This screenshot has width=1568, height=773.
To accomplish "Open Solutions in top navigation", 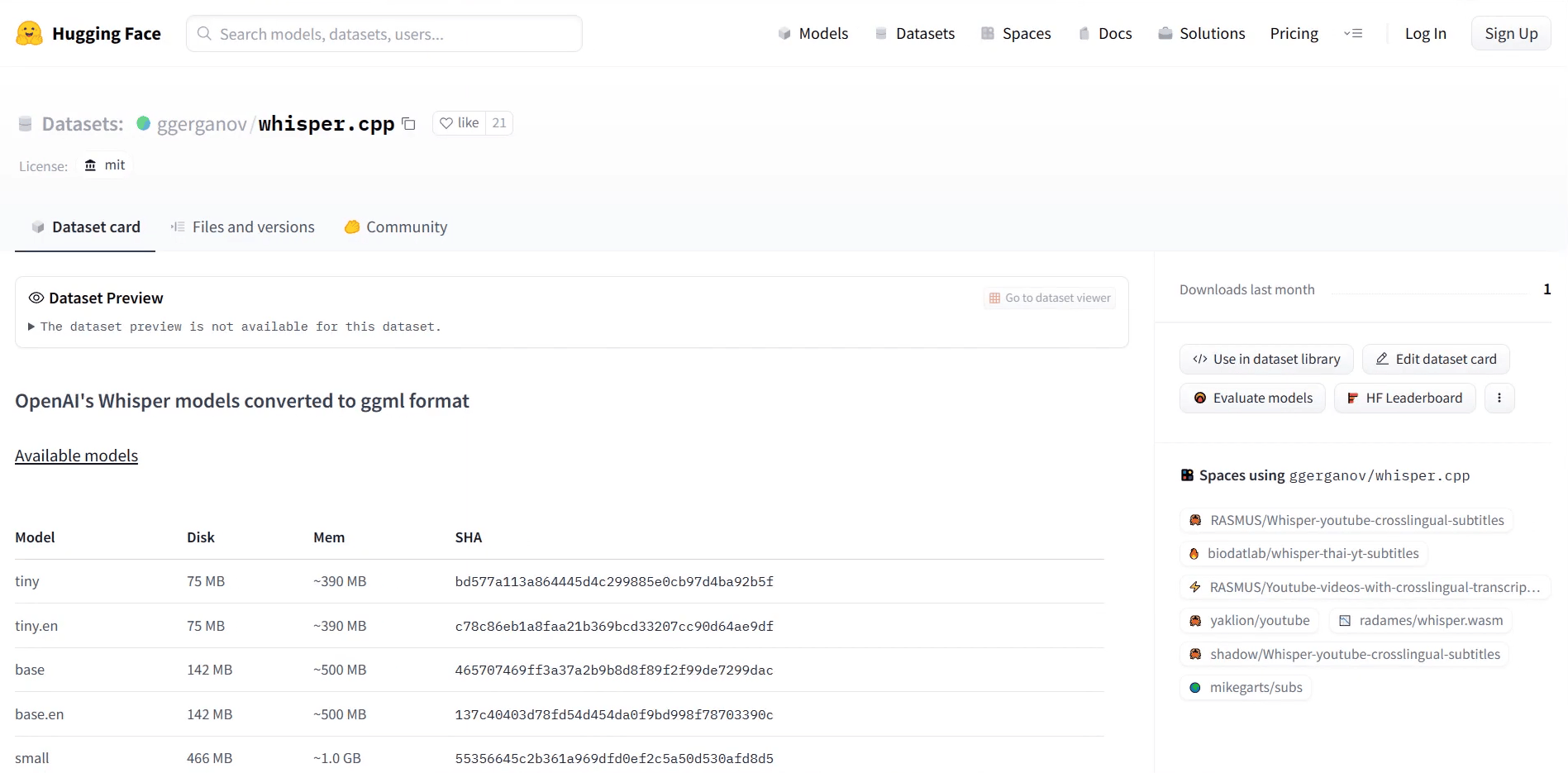I will click(x=1201, y=33).
